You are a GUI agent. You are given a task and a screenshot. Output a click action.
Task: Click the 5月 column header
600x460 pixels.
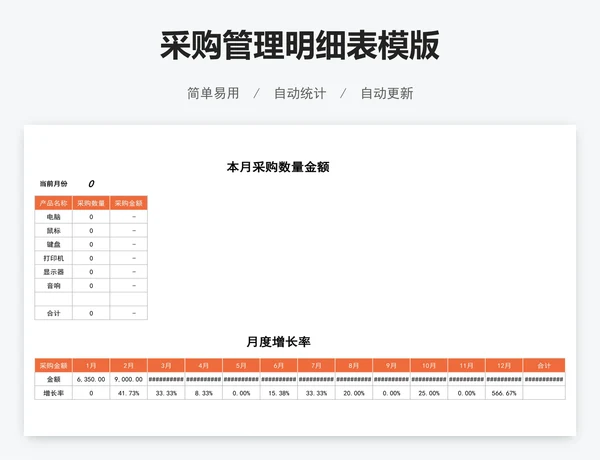(x=241, y=365)
